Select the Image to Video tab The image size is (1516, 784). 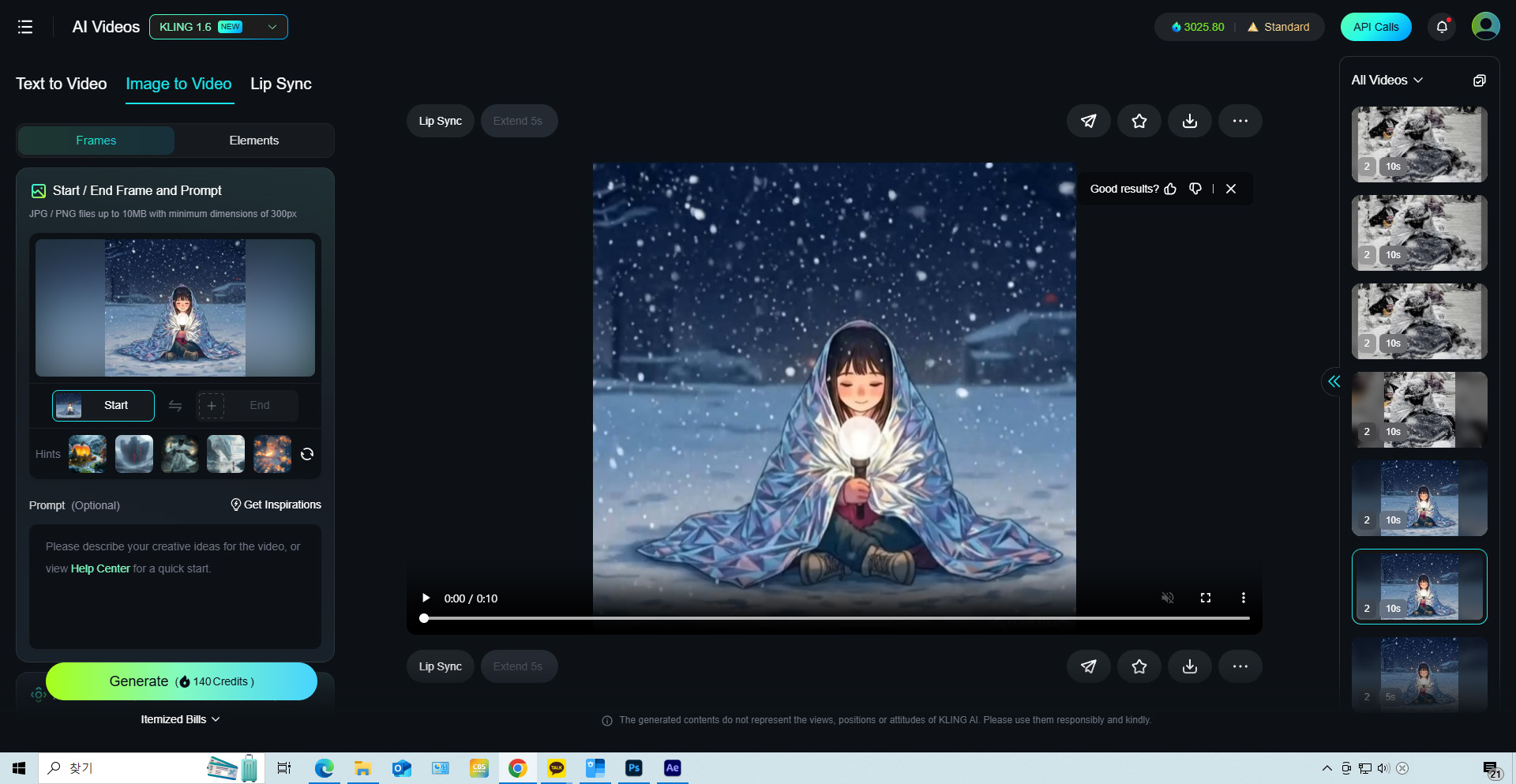tap(179, 84)
